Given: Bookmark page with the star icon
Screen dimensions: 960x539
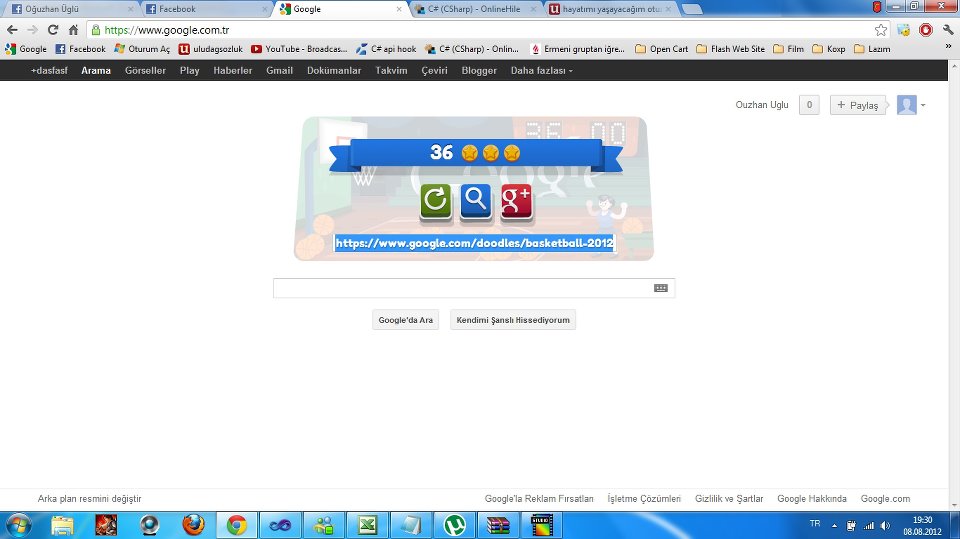Looking at the screenshot, I should (880, 30).
